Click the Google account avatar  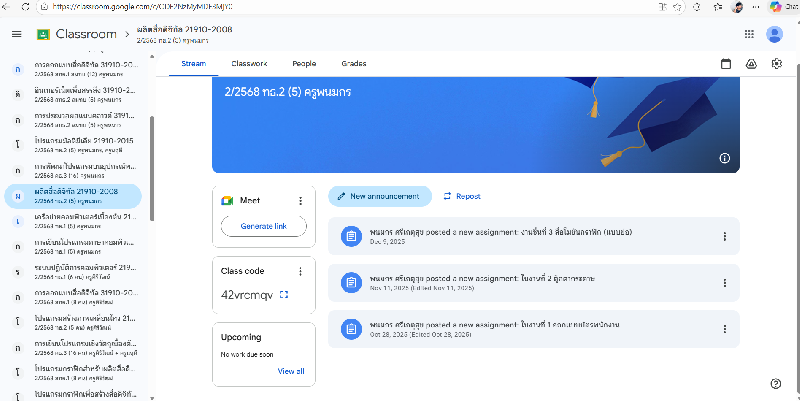(x=775, y=35)
